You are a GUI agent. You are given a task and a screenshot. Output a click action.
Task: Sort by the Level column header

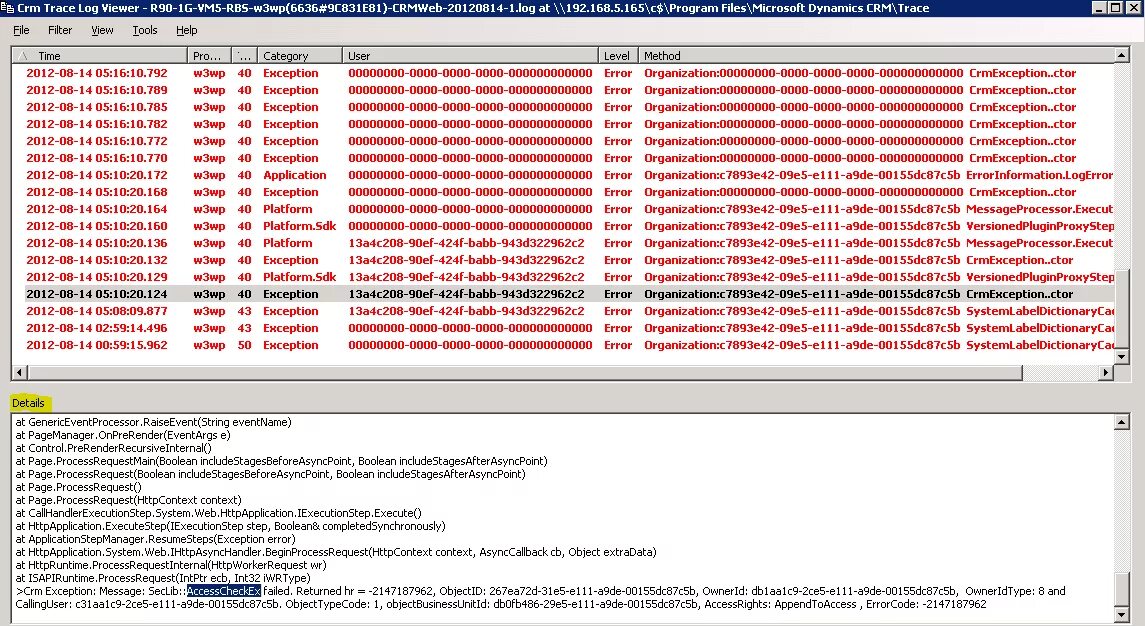coord(618,56)
